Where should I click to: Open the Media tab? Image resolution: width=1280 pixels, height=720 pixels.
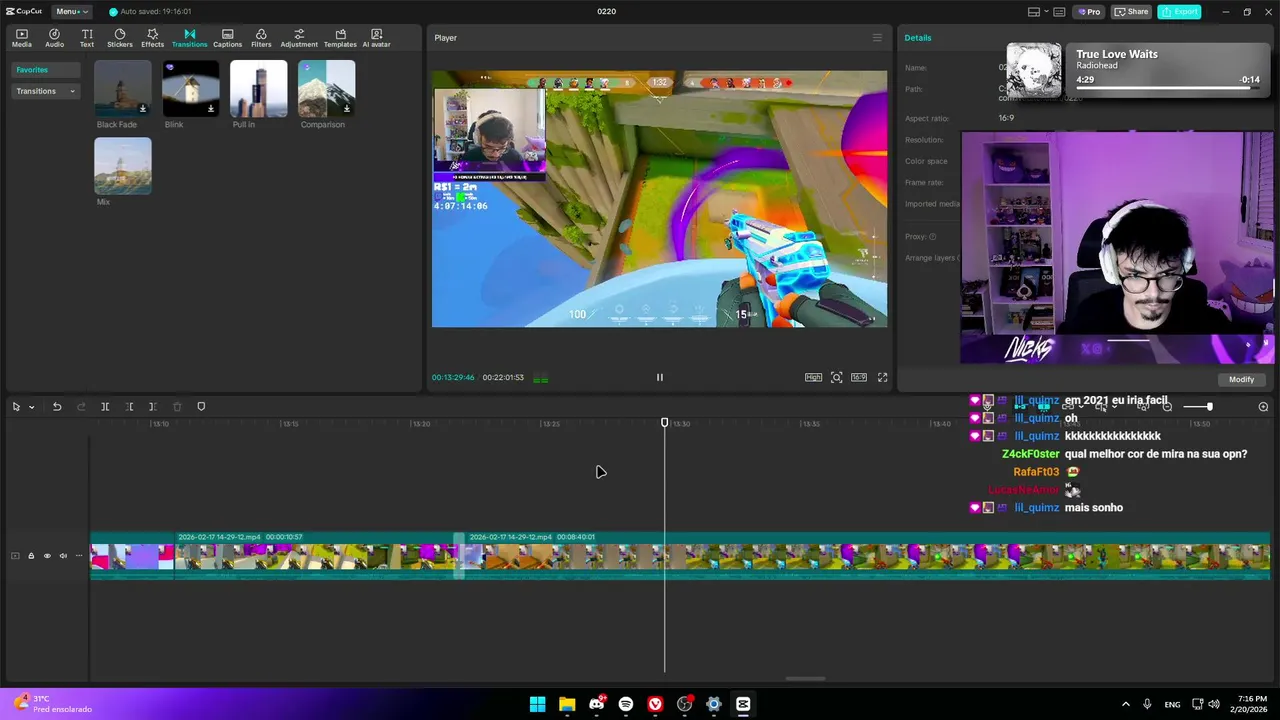point(21,38)
